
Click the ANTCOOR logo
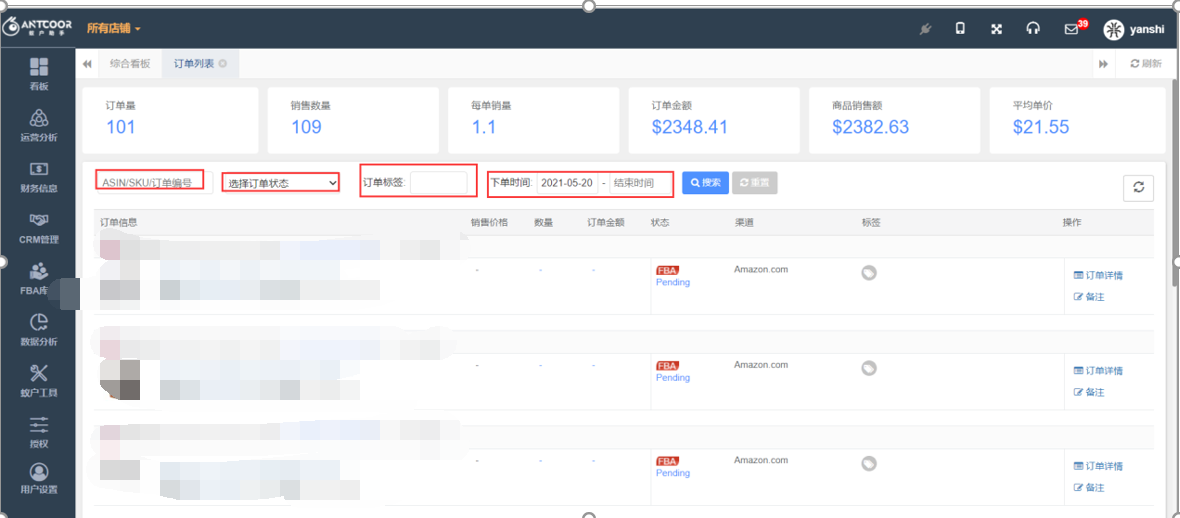tap(37, 26)
